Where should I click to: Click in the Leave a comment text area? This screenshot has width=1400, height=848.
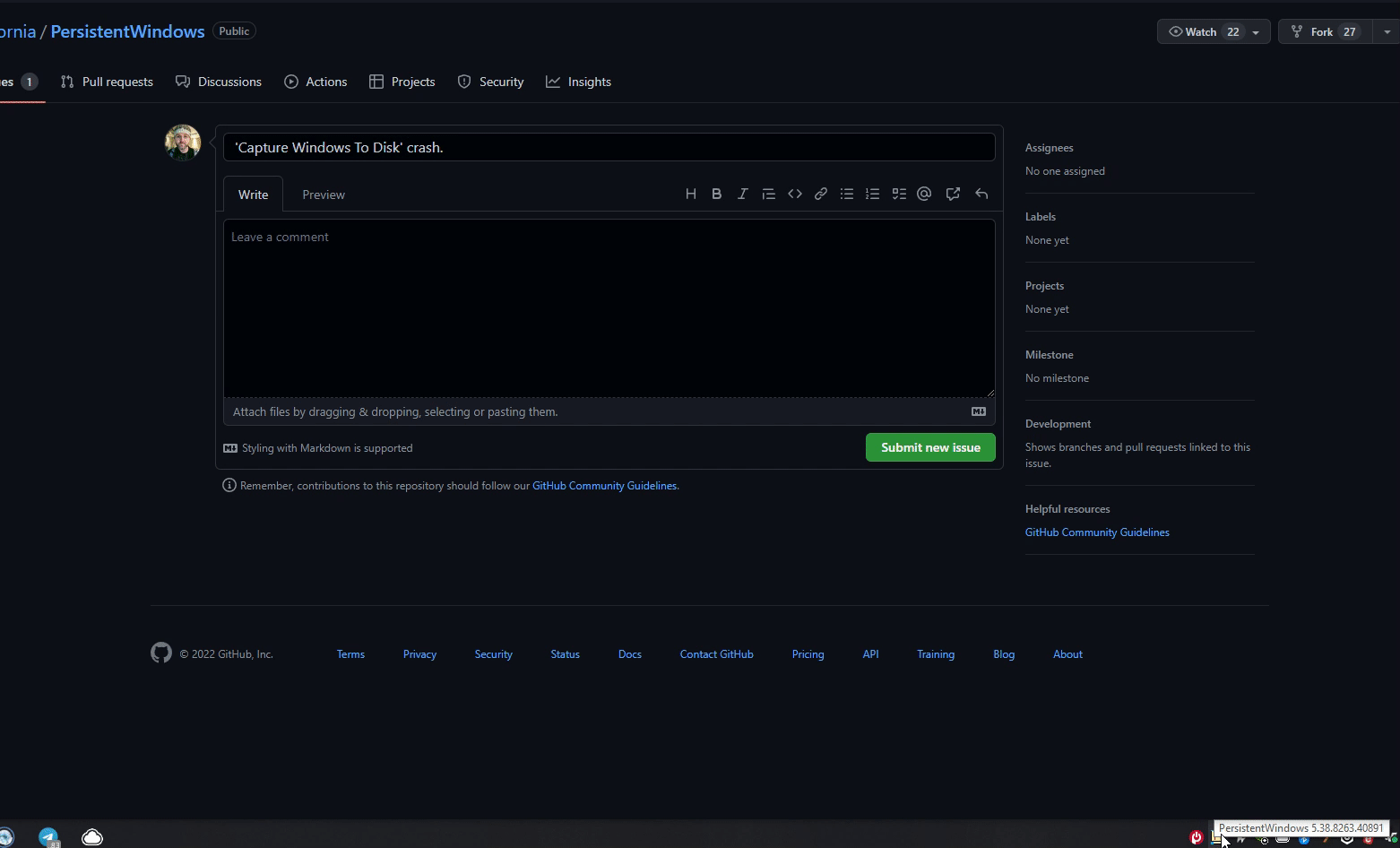click(609, 307)
